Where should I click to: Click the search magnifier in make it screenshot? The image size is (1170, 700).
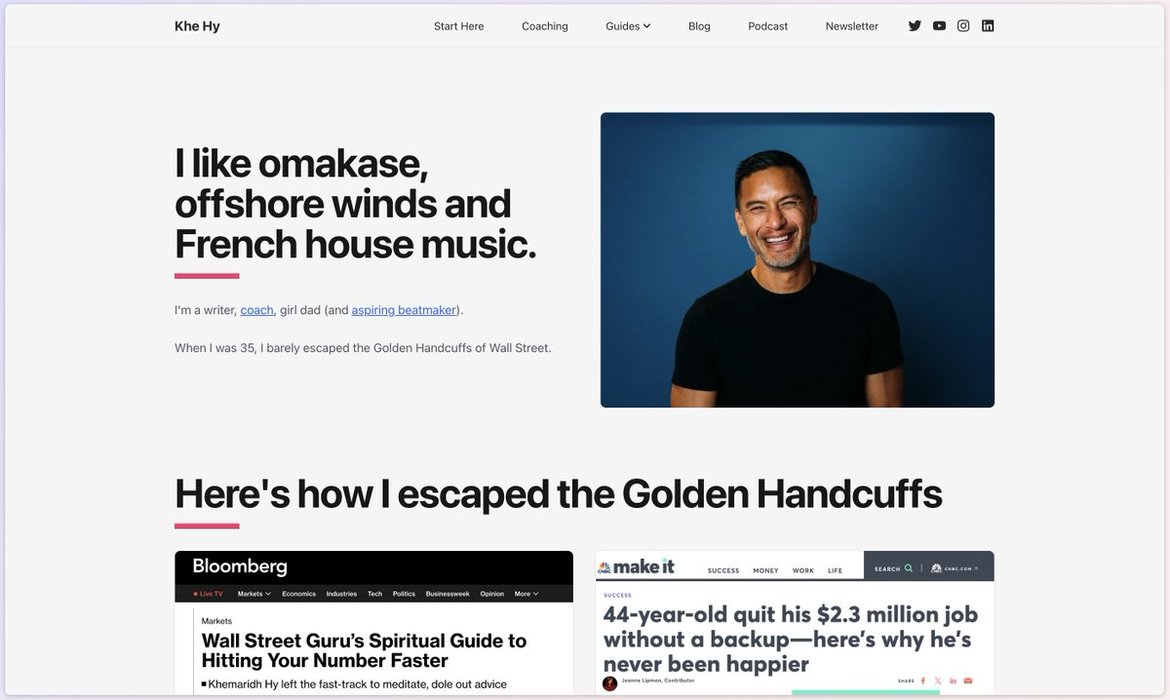click(908, 569)
